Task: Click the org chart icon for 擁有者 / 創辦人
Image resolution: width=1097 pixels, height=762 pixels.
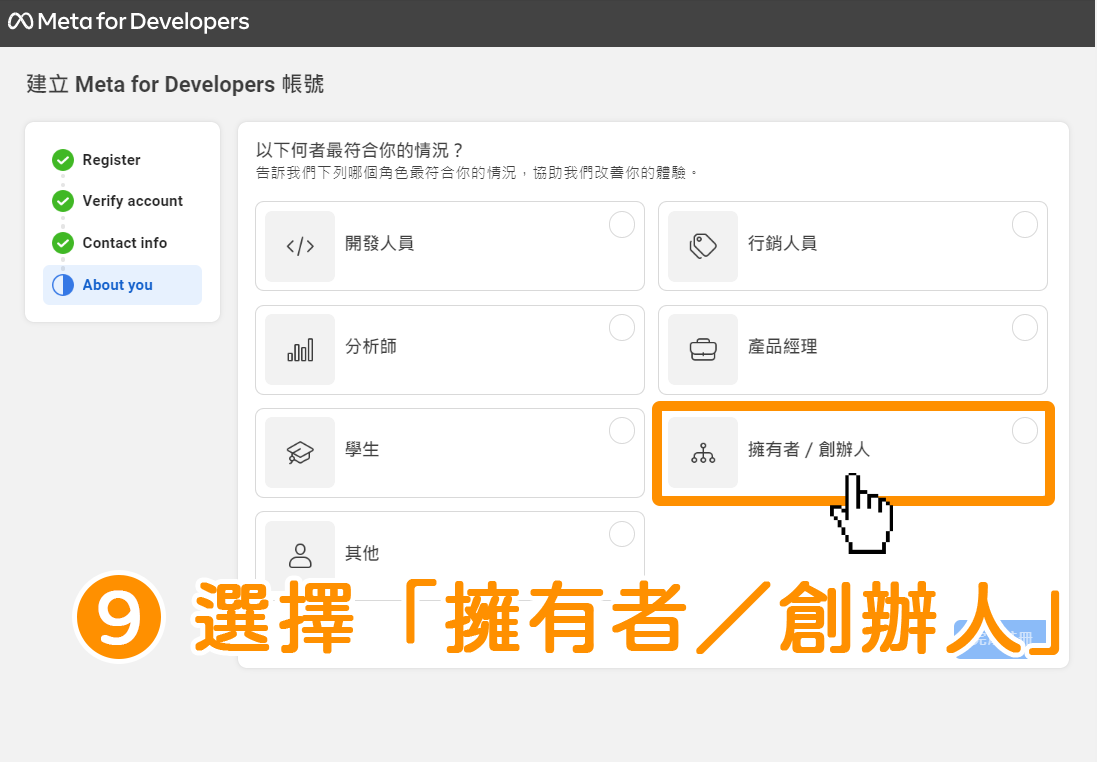Action: [703, 453]
